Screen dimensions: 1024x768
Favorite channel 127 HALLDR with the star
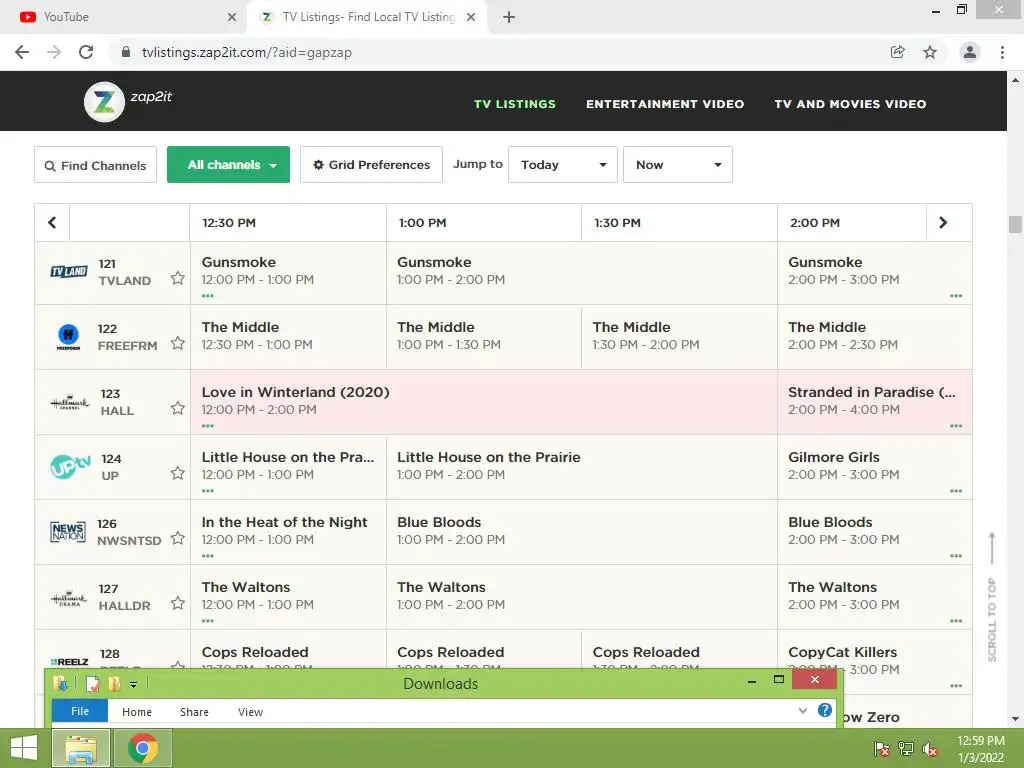pyautogui.click(x=178, y=603)
